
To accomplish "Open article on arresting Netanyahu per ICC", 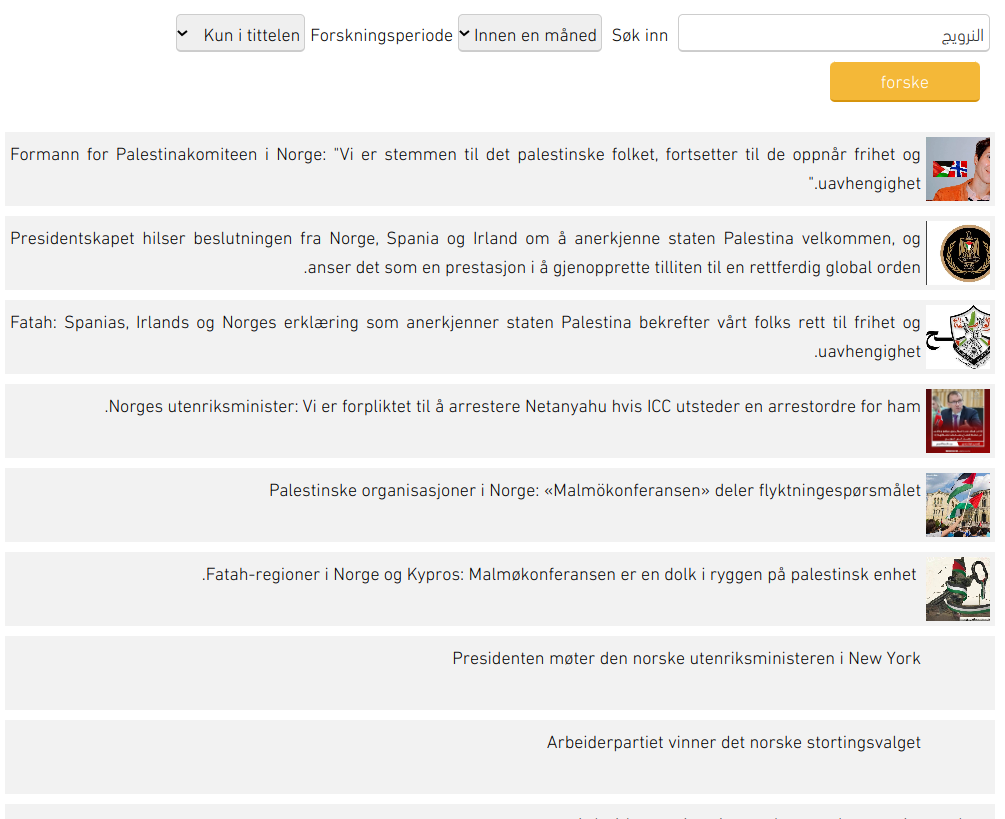I will (513, 407).
